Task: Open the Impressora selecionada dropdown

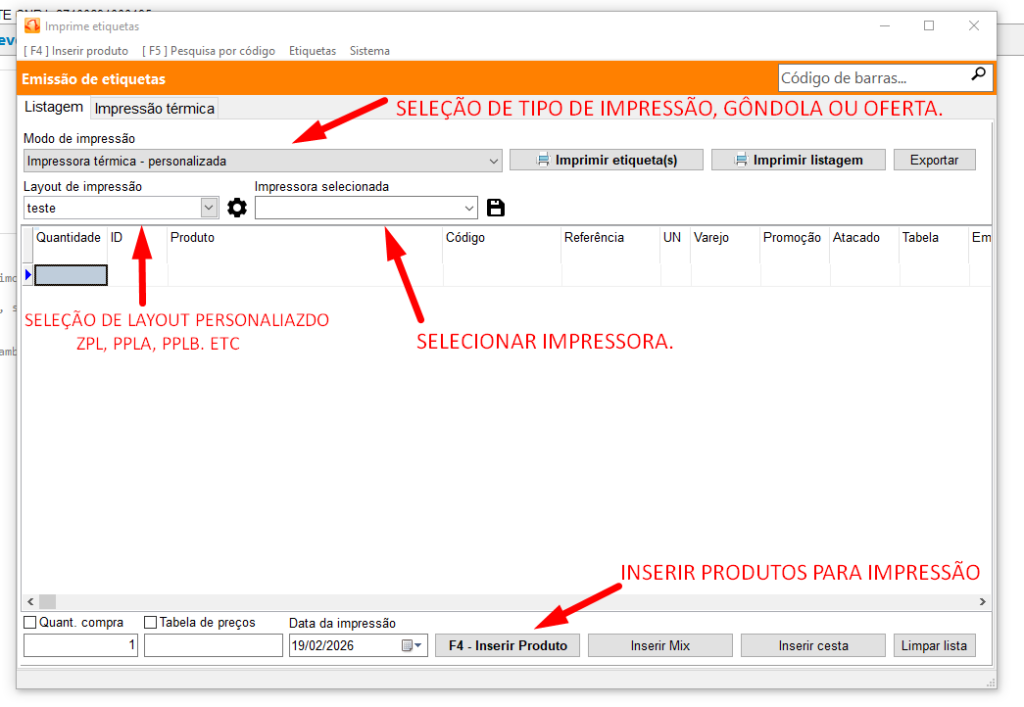Action: click(470, 208)
